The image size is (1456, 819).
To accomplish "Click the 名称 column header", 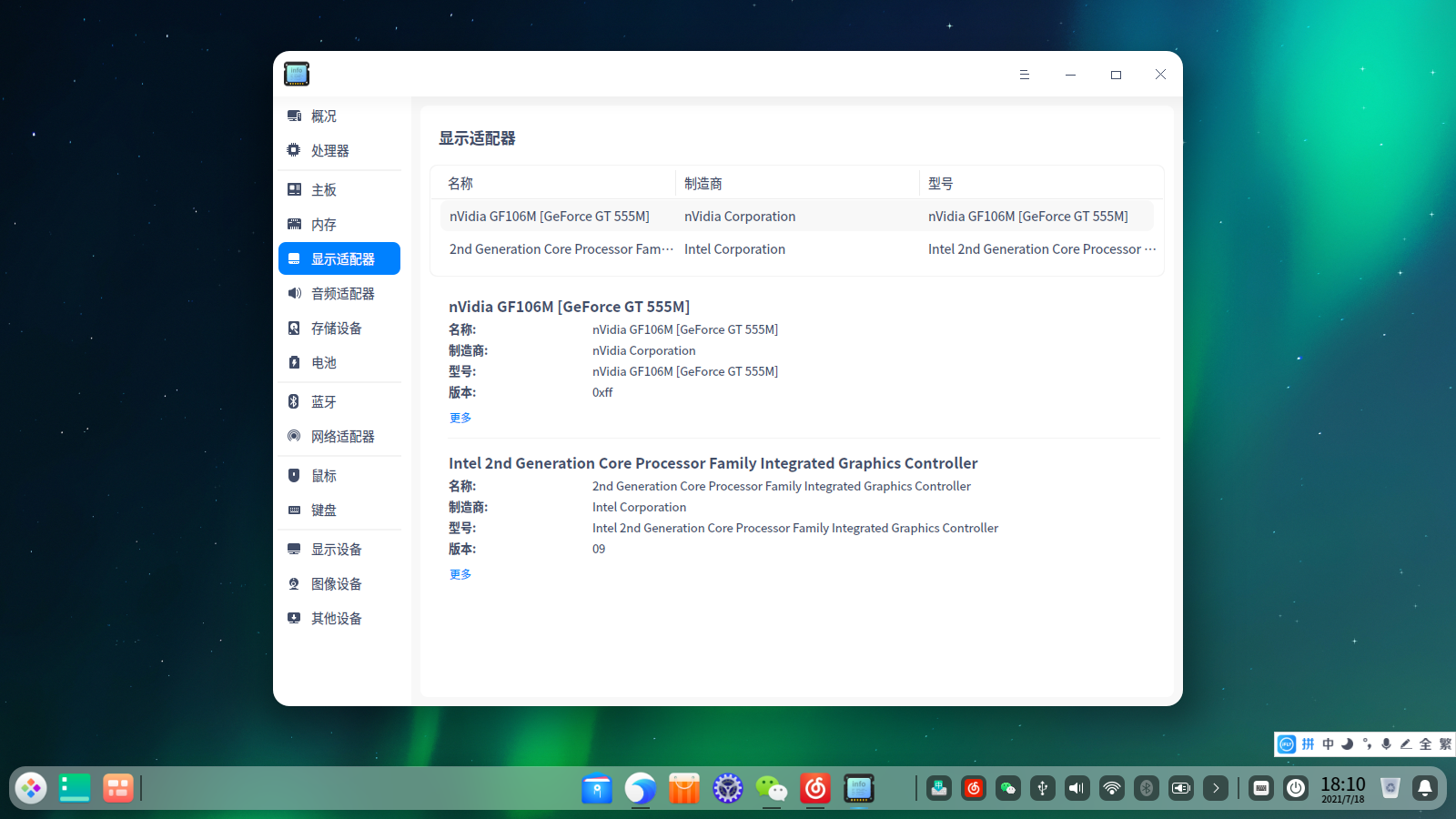I will tap(460, 184).
